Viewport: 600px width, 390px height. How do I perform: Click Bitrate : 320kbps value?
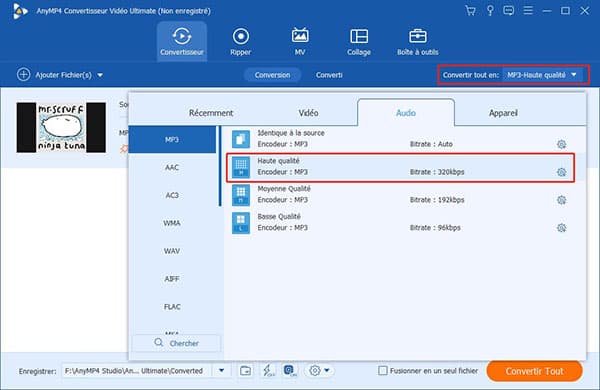437,172
